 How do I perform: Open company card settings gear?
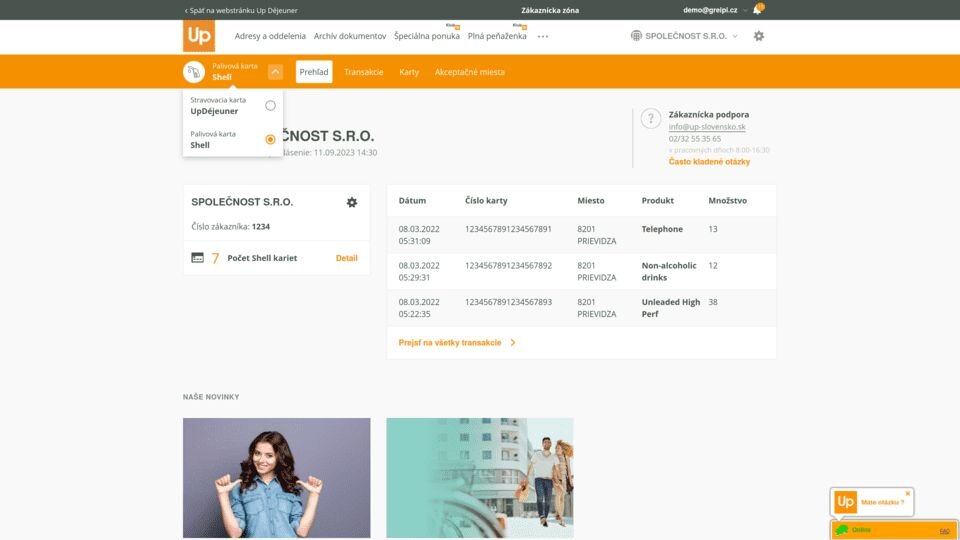coord(352,202)
